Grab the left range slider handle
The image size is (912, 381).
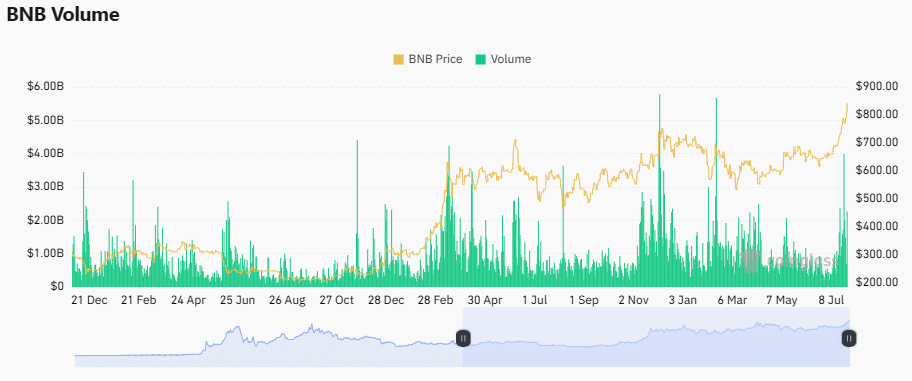463,338
